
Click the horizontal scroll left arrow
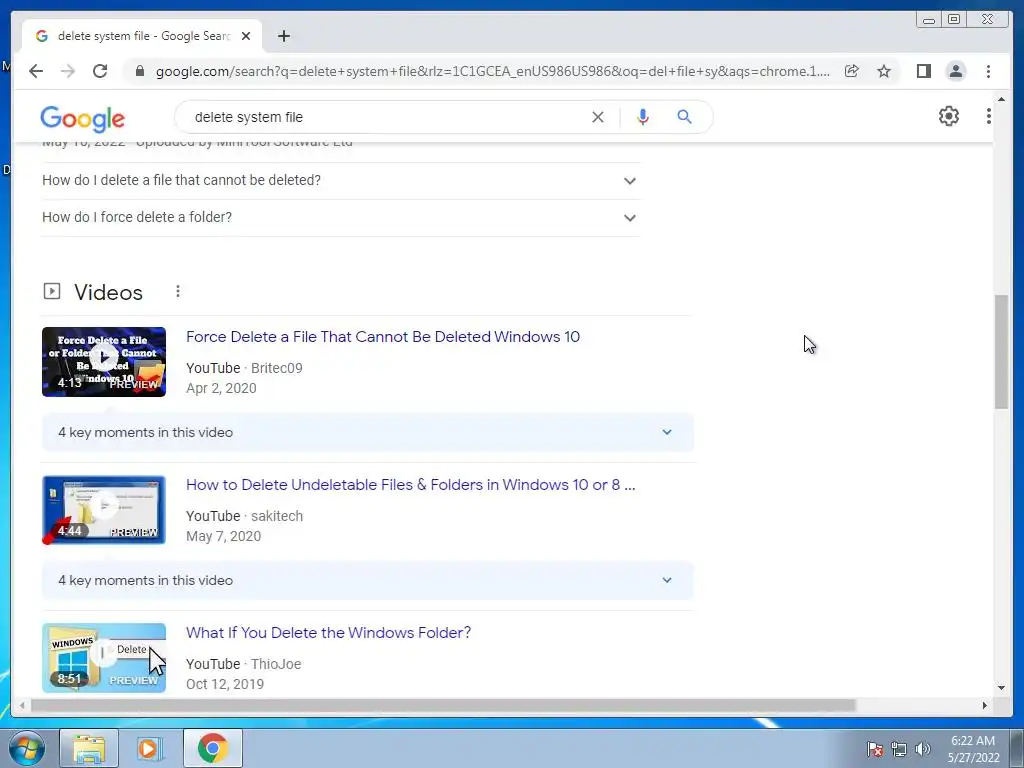tap(22, 705)
